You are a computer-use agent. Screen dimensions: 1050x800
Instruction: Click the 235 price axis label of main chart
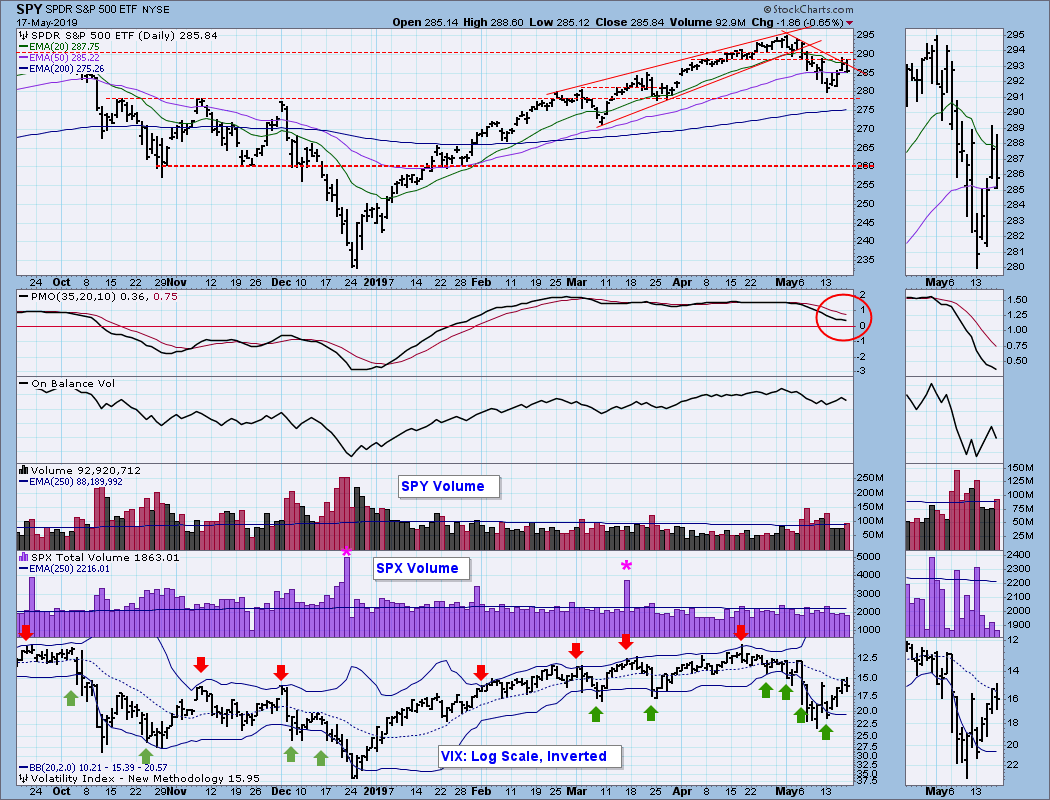pyautogui.click(x=865, y=260)
